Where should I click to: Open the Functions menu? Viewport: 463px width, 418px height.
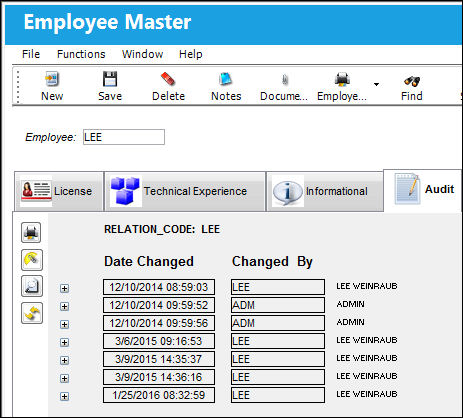(x=81, y=54)
